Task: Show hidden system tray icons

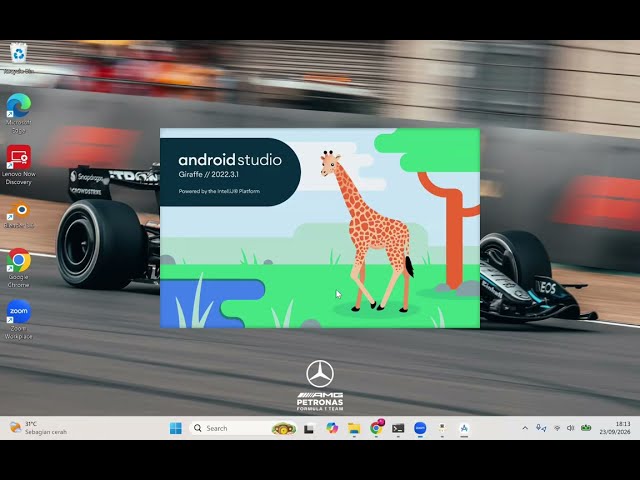Action: click(525, 428)
